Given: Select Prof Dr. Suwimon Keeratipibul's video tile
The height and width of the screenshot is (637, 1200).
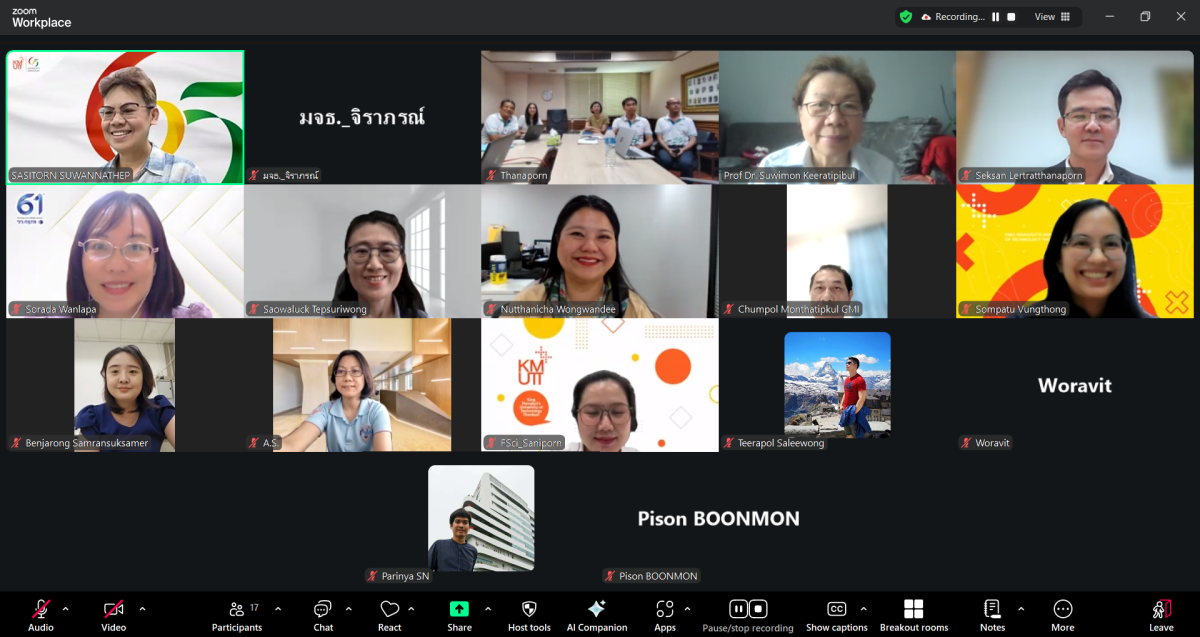Looking at the screenshot, I should pyautogui.click(x=837, y=117).
